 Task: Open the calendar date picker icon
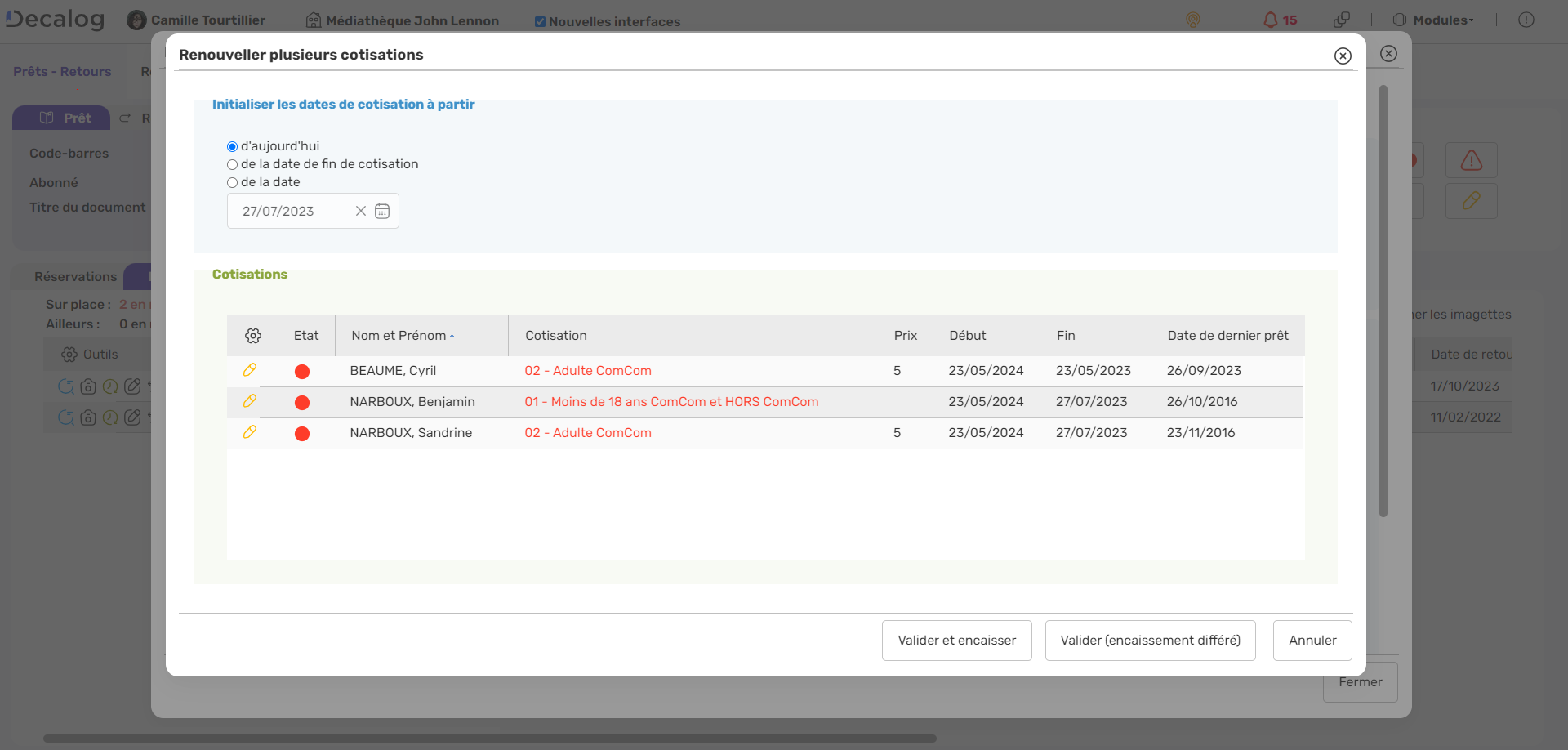[382, 211]
